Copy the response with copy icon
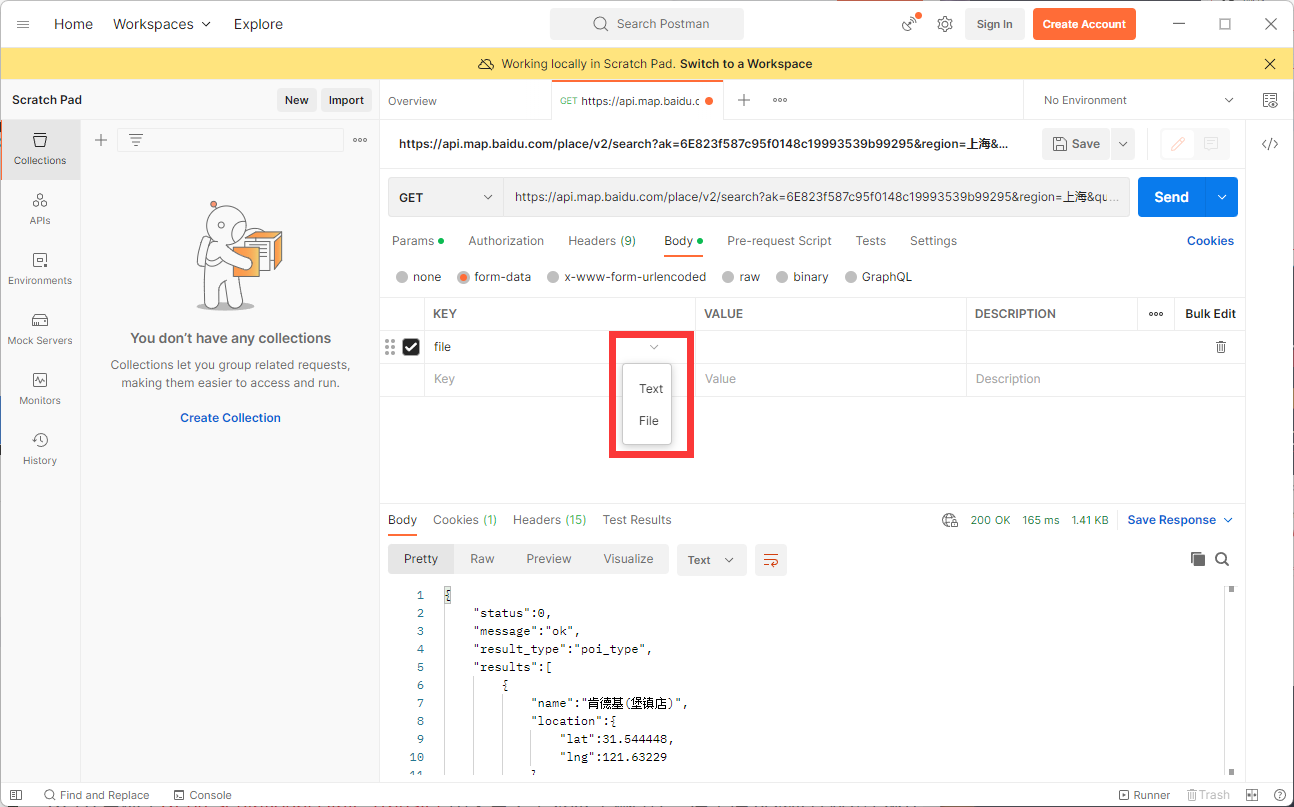The width and height of the screenshot is (1294, 807). [1198, 560]
